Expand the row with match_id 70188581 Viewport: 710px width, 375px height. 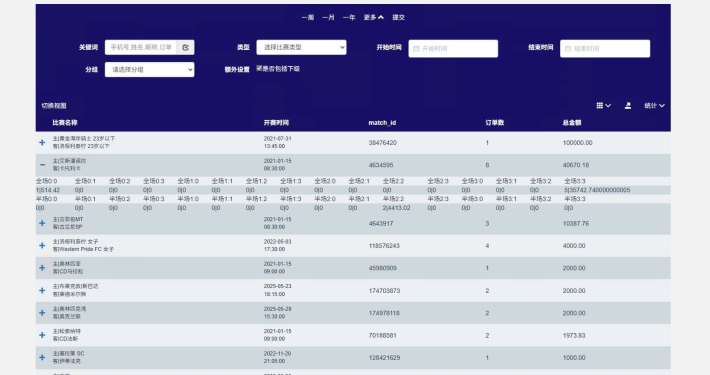pos(42,335)
